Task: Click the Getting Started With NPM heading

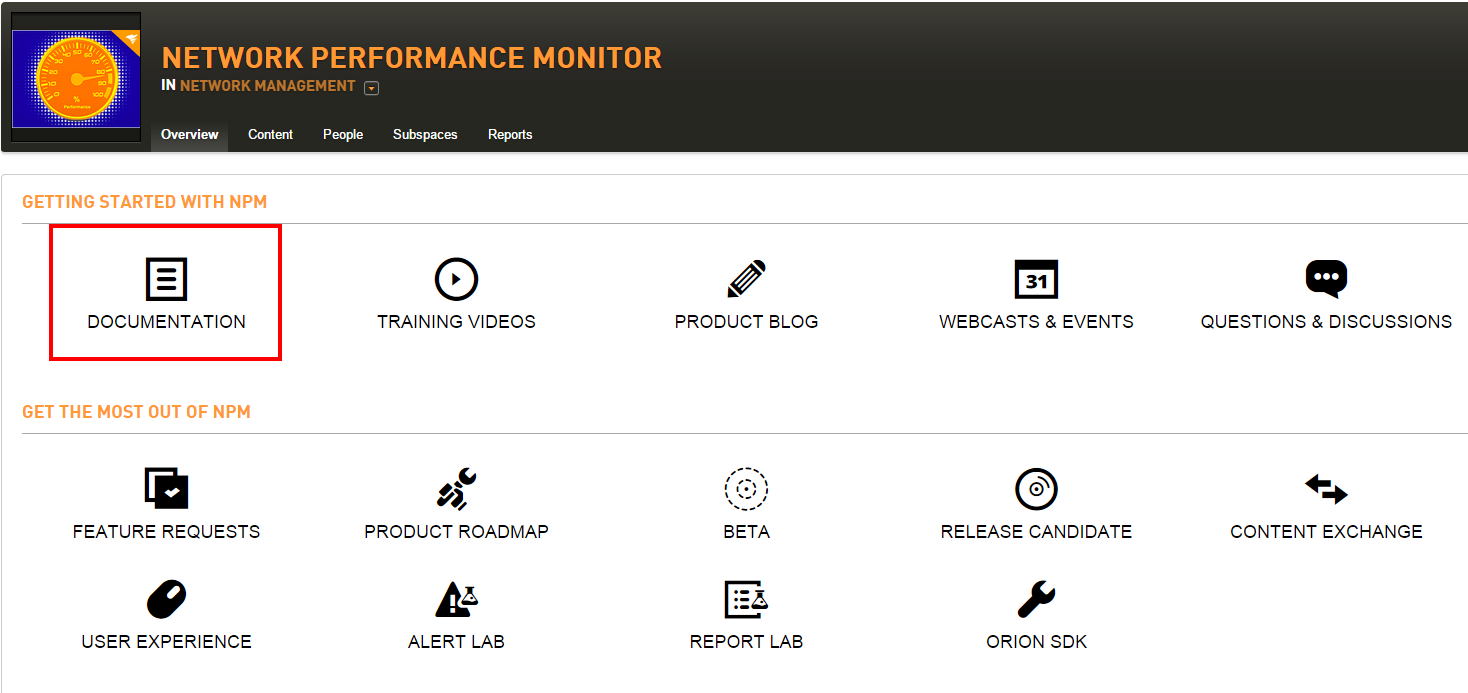Action: [x=145, y=202]
